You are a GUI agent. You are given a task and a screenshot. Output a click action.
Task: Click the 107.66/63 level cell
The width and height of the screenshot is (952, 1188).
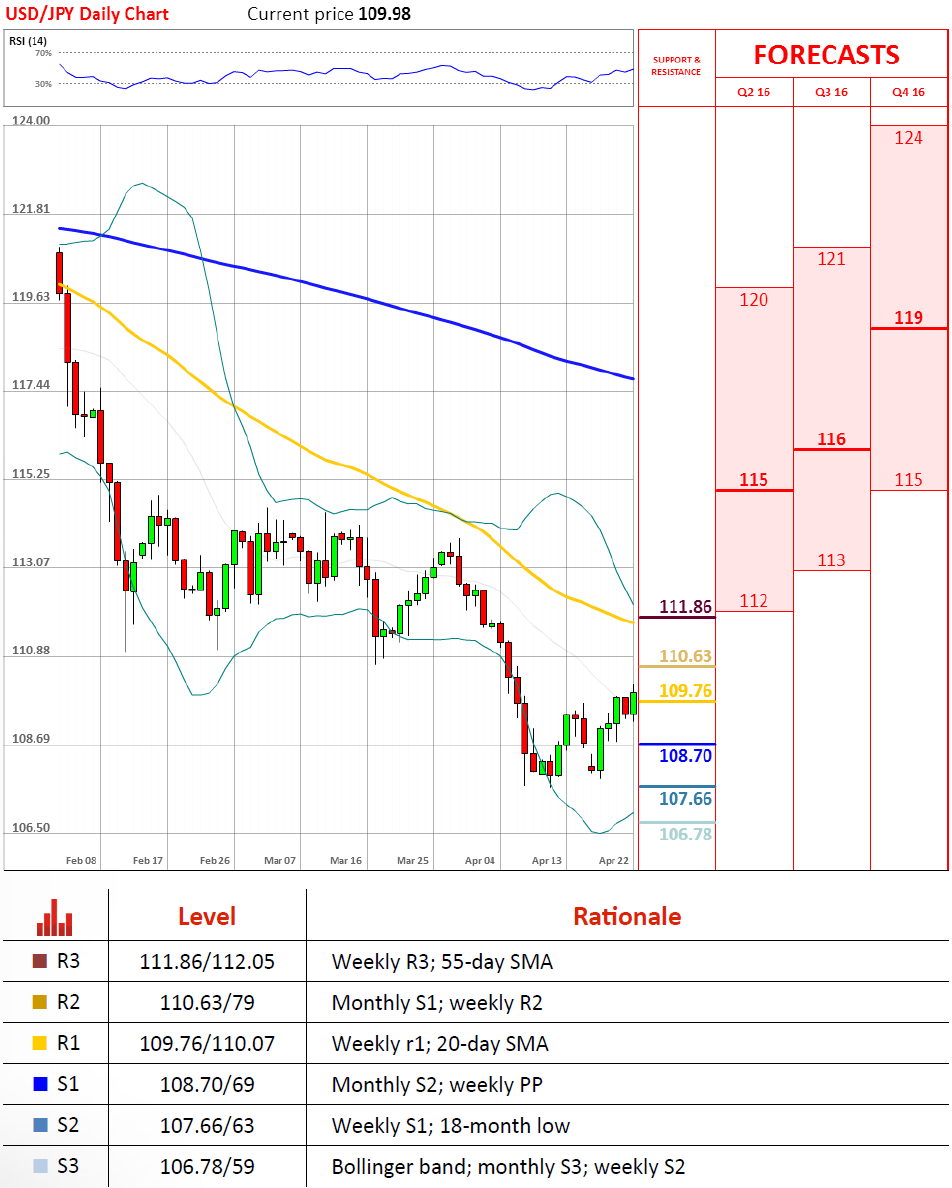[x=207, y=1125]
